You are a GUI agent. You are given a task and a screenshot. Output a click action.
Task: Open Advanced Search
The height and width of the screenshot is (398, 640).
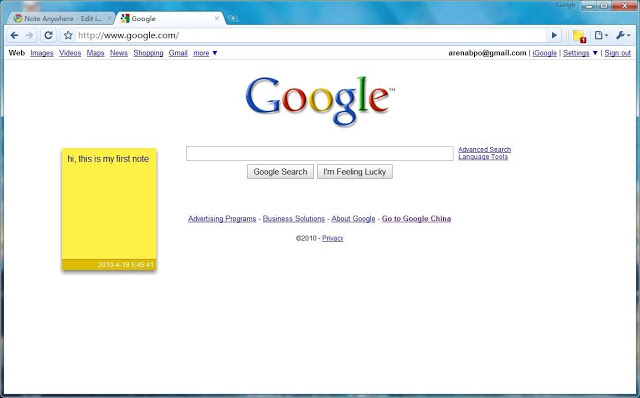[484, 149]
